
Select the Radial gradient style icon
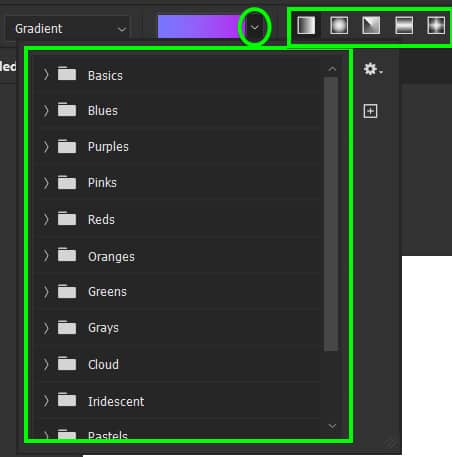pos(339,25)
